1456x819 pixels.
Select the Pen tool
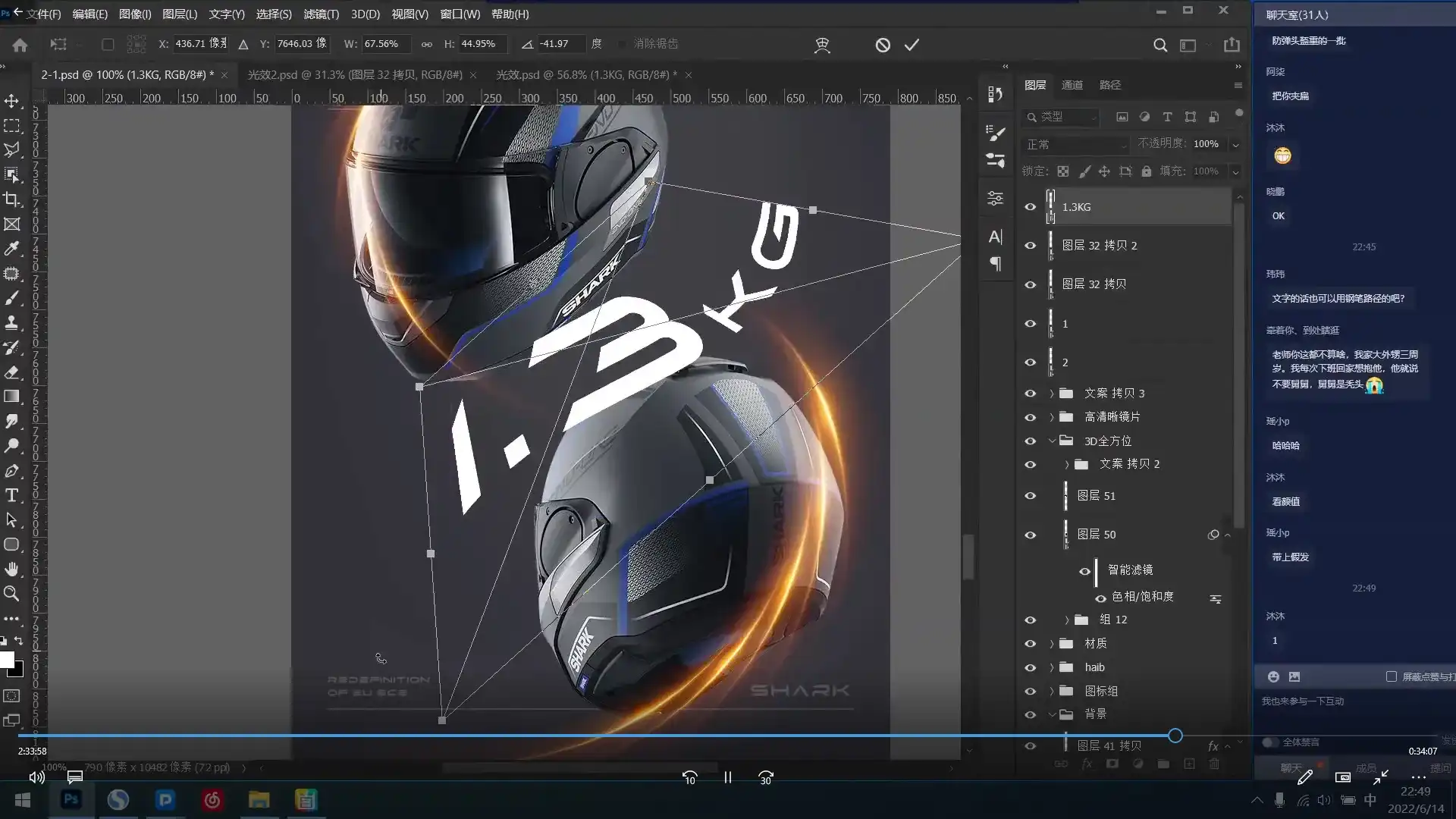tap(11, 471)
